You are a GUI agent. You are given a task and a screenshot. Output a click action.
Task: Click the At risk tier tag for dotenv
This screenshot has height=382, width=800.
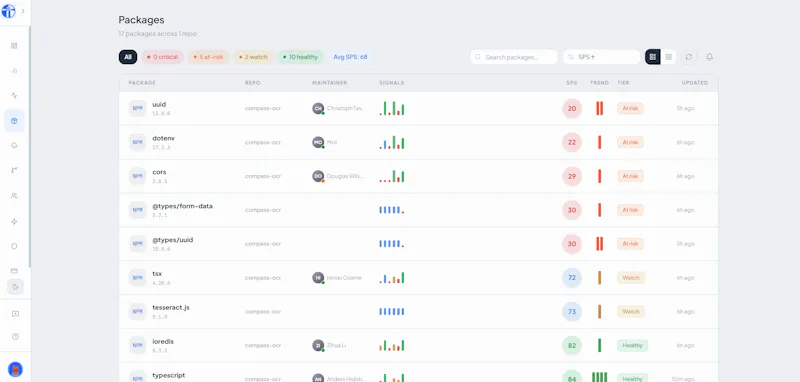tap(630, 142)
